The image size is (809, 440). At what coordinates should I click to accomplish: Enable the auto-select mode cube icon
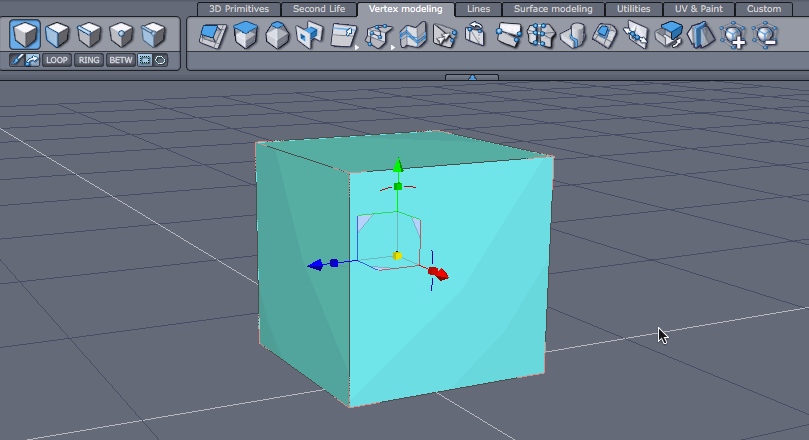pos(153,35)
